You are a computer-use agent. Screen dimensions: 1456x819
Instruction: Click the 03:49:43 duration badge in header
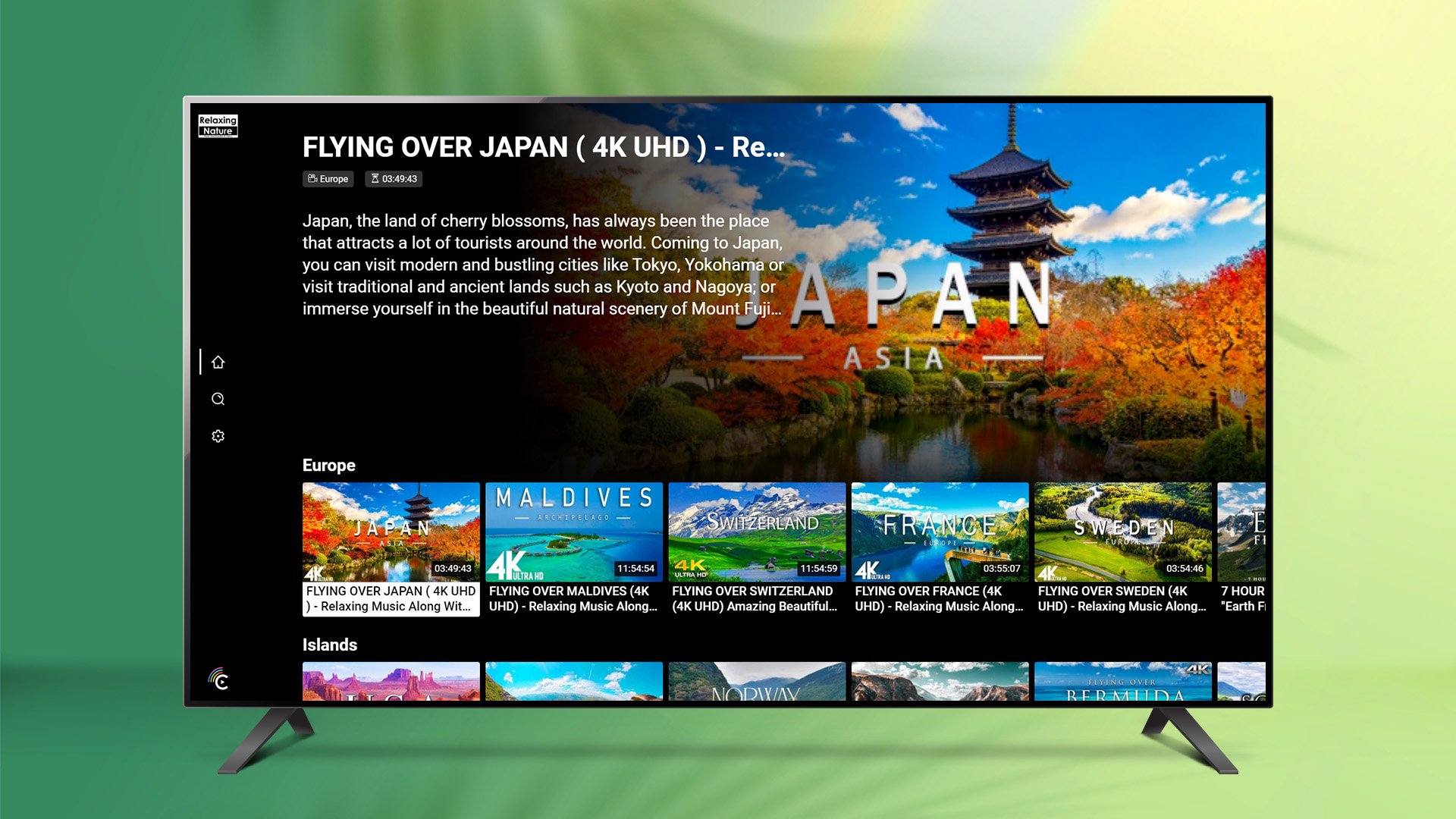(394, 179)
